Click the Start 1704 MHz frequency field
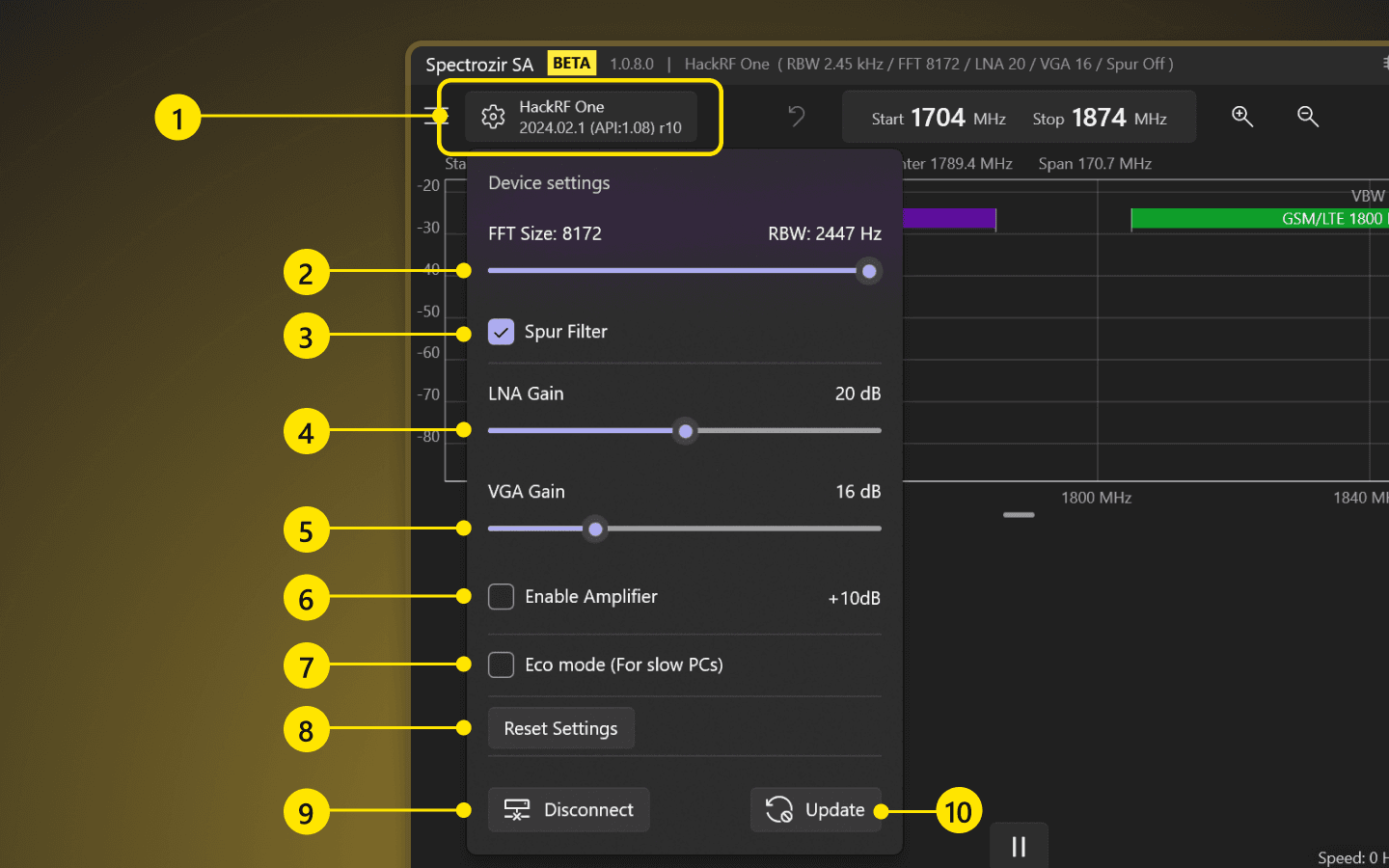Image resolution: width=1389 pixels, height=868 pixels. (939, 118)
